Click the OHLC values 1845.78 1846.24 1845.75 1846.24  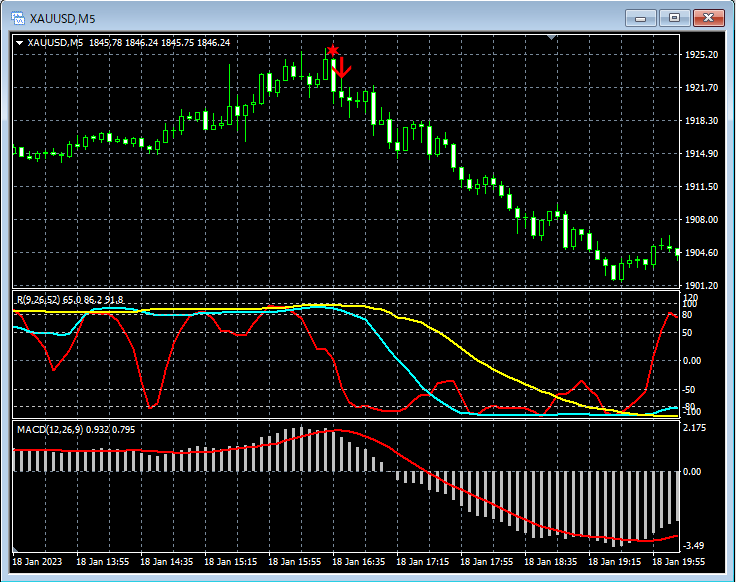159,43
